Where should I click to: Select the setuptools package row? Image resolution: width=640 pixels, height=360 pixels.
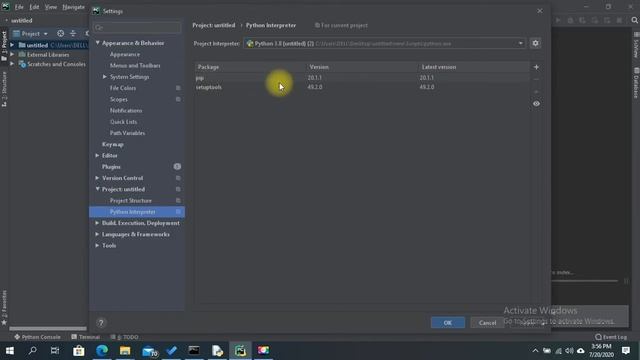[362, 87]
